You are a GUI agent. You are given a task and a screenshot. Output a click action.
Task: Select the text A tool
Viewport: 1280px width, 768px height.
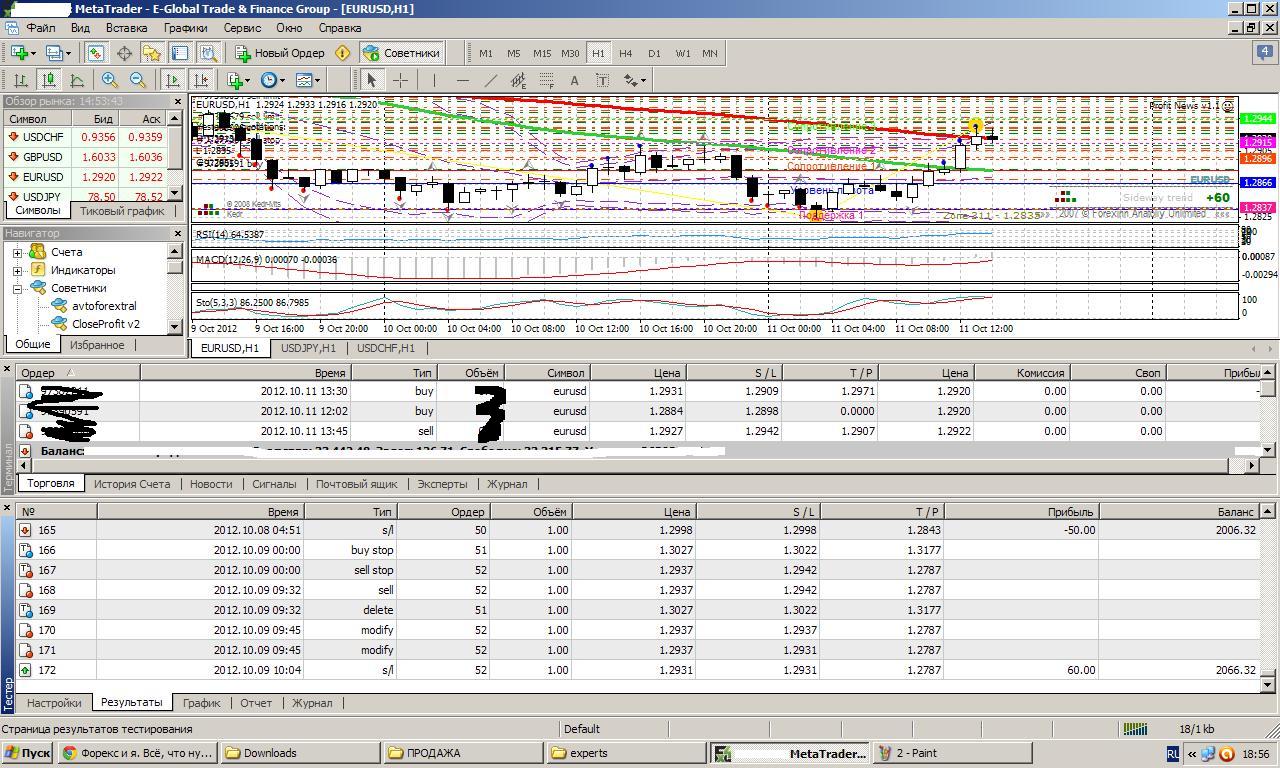pos(574,80)
